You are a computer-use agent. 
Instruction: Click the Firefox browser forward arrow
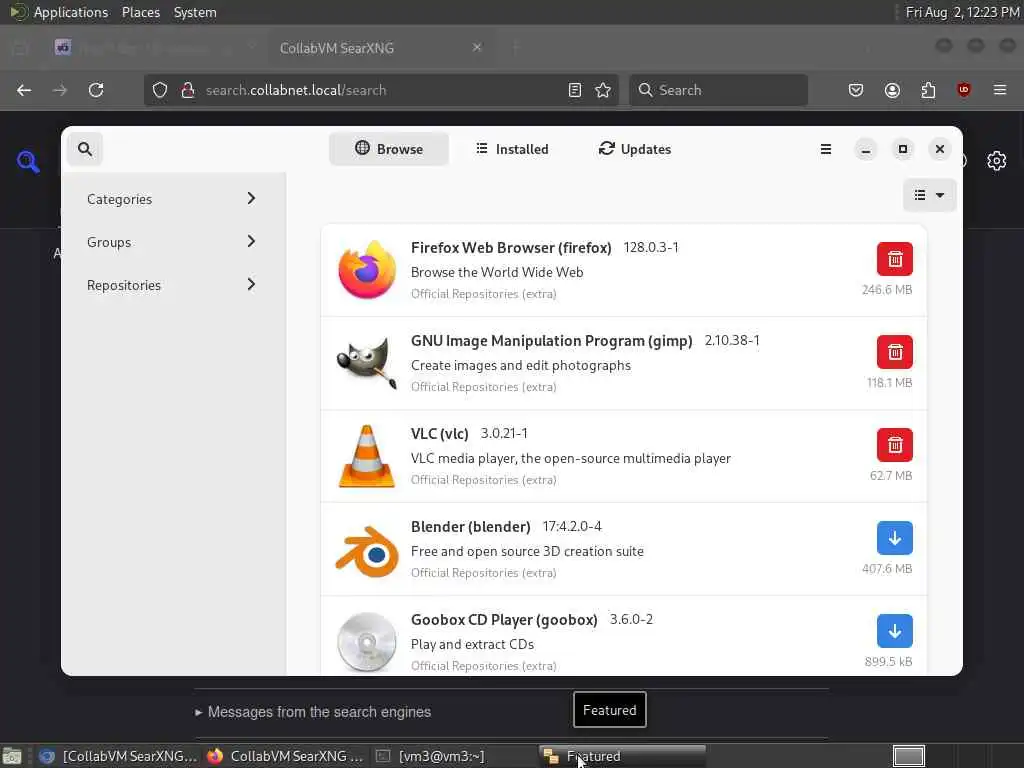pos(60,90)
